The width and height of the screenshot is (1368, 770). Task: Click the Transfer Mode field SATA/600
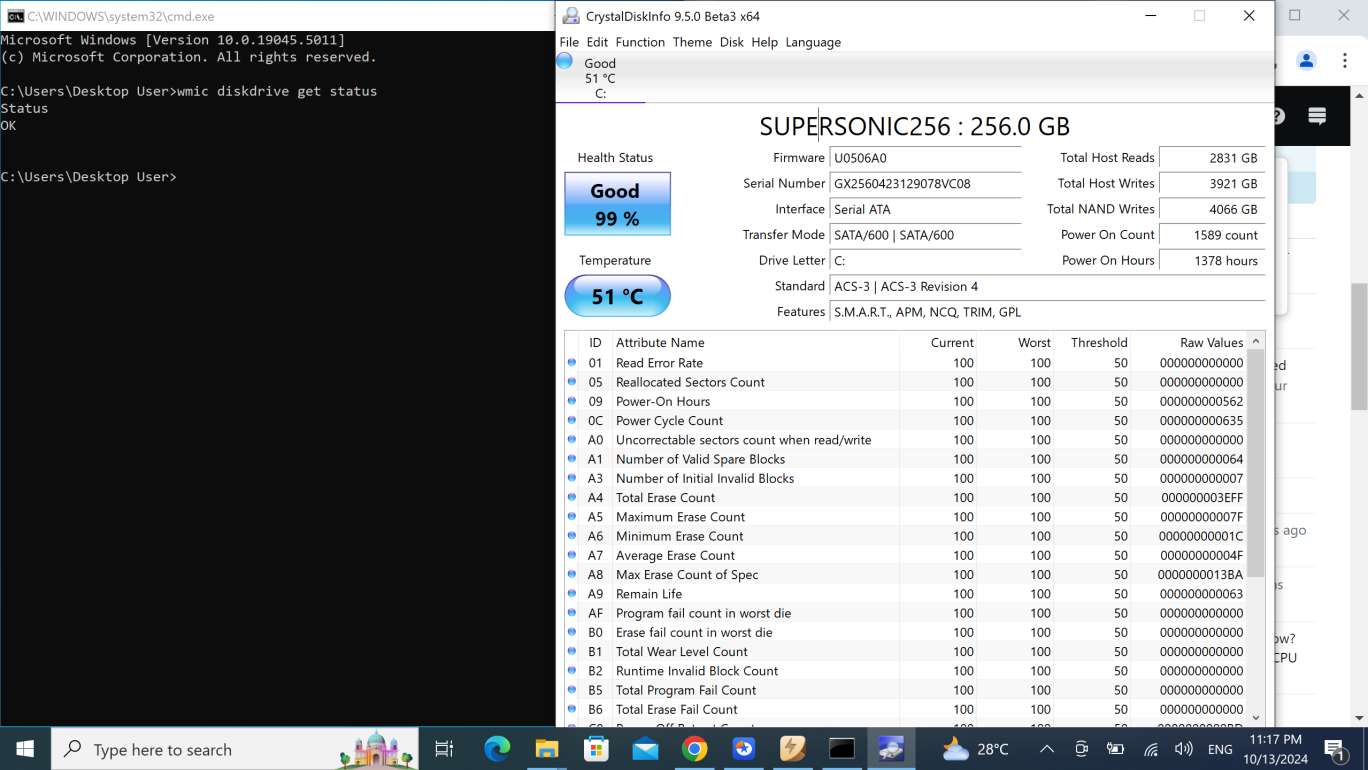[x=925, y=235]
